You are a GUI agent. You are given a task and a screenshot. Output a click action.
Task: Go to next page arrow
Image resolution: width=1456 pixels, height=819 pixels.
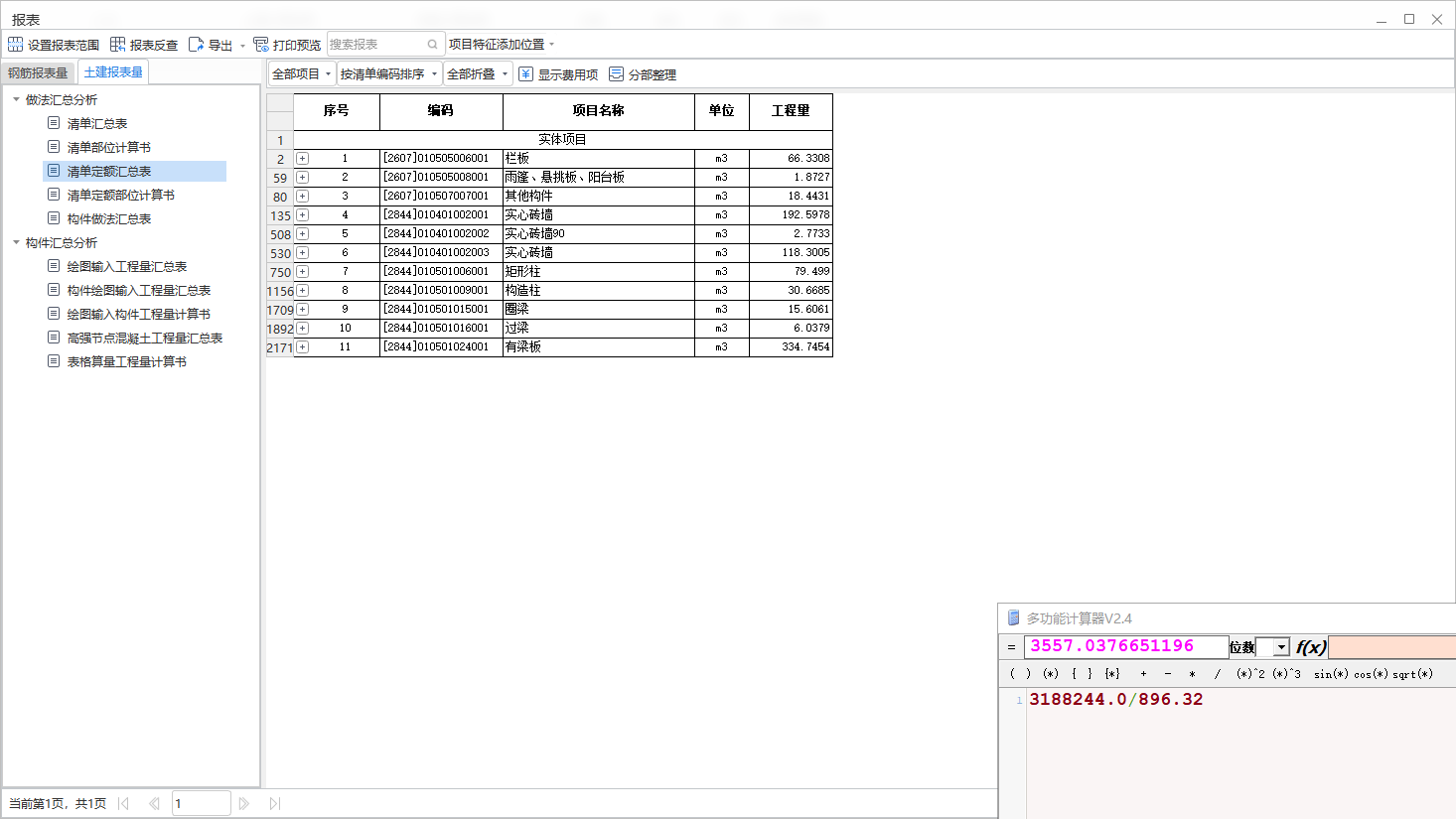coord(244,804)
